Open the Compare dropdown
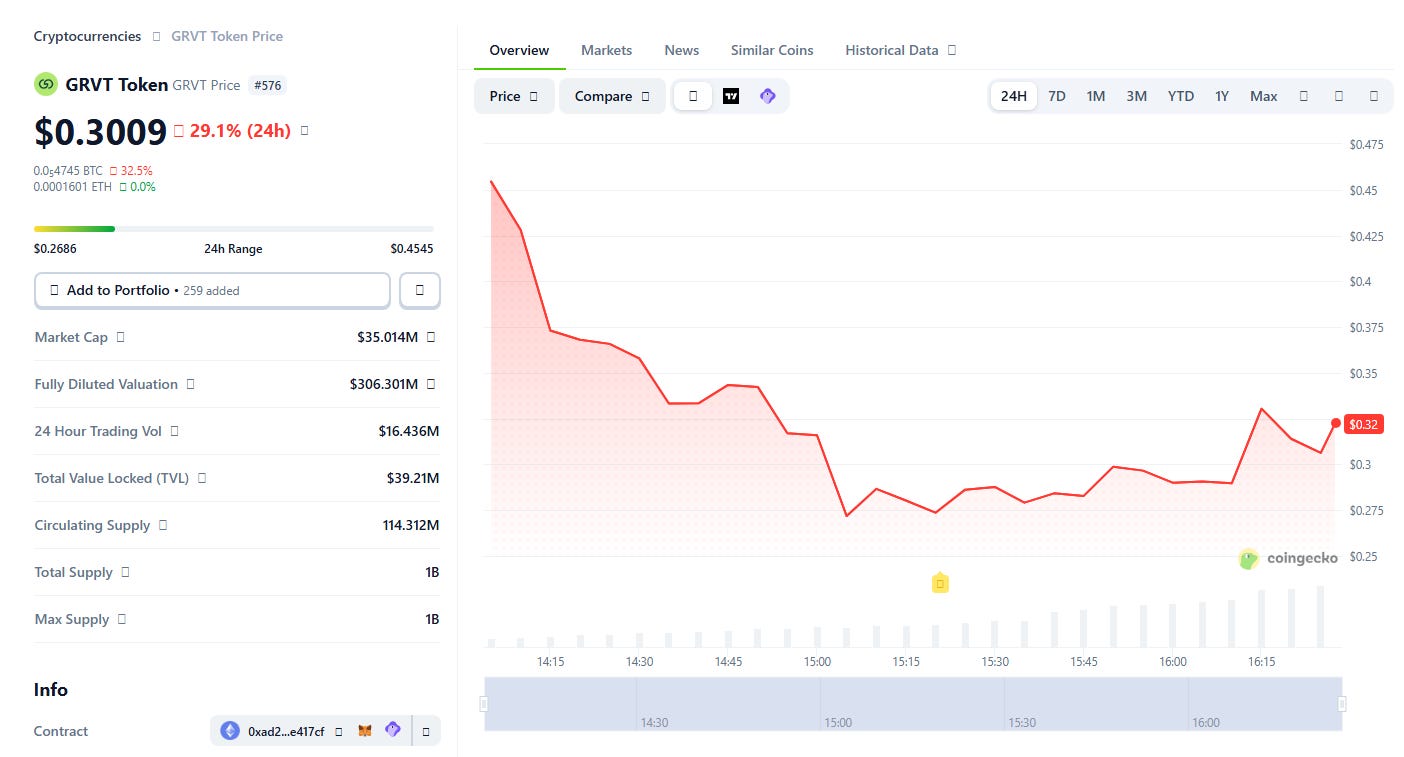The image size is (1404, 757). (x=612, y=96)
